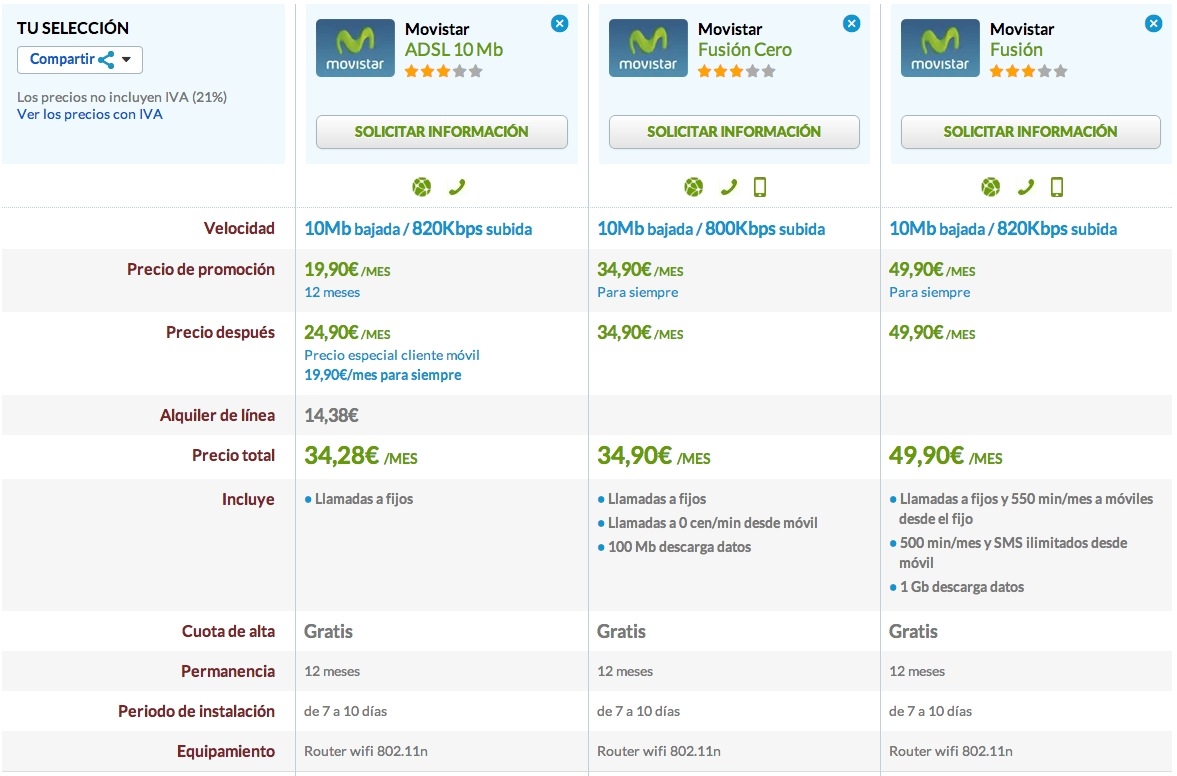Select 10Mb bajada / 800Kbps subida speed text

(x=711, y=229)
